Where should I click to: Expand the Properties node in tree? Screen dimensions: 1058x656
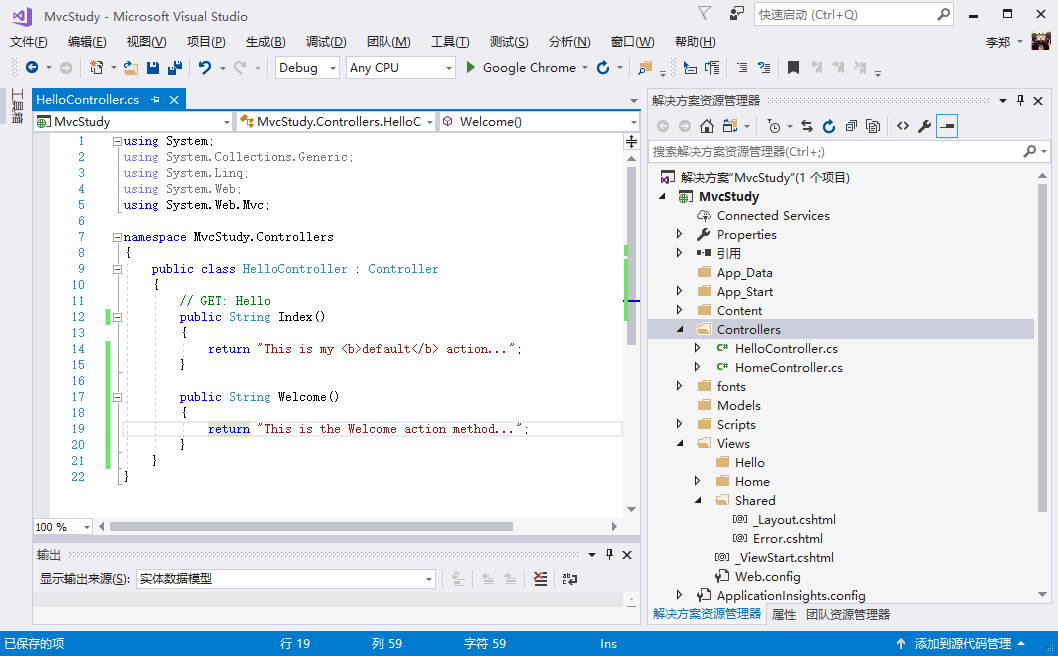click(x=679, y=234)
